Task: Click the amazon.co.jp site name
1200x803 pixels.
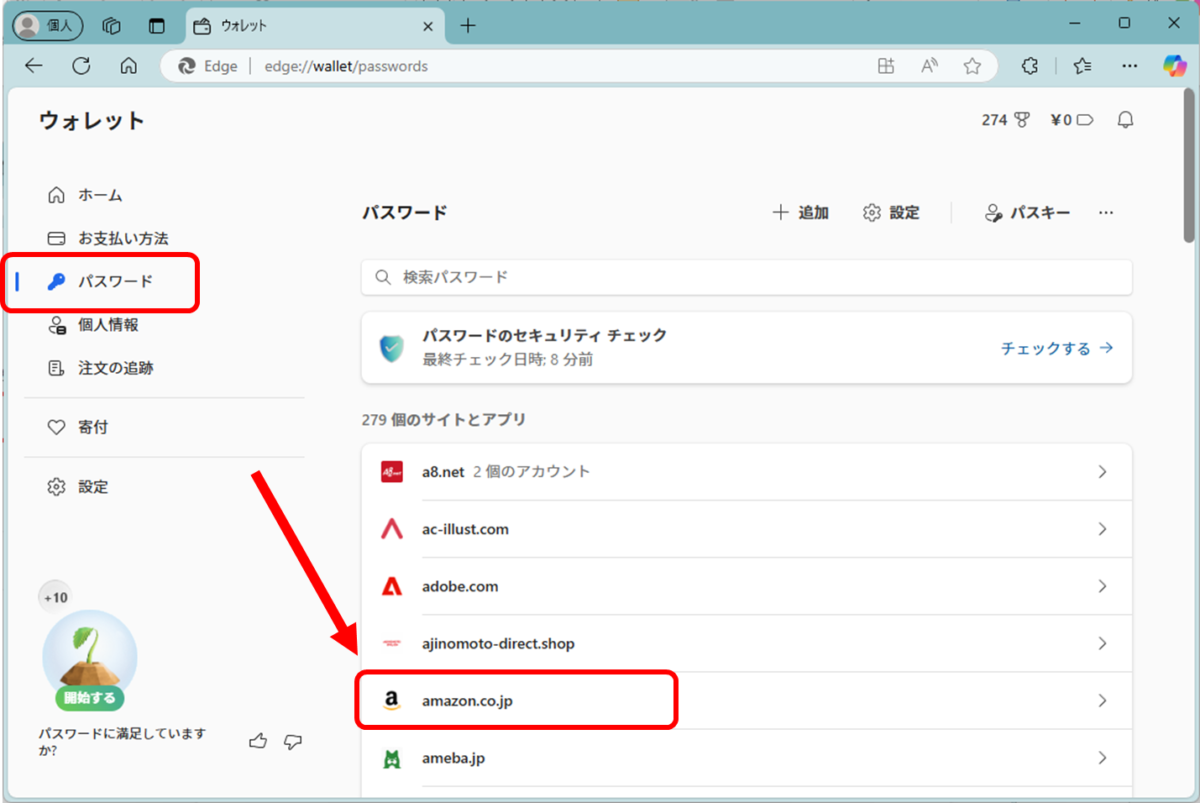Action: click(x=467, y=701)
